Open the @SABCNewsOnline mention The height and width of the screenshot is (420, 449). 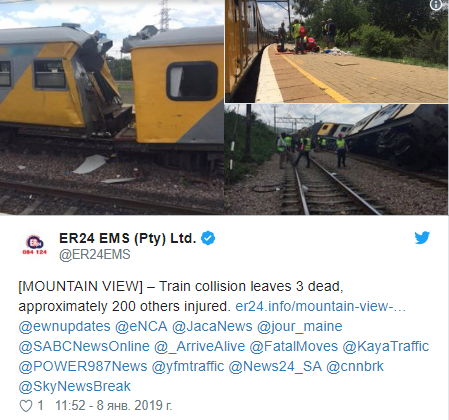[84, 346]
